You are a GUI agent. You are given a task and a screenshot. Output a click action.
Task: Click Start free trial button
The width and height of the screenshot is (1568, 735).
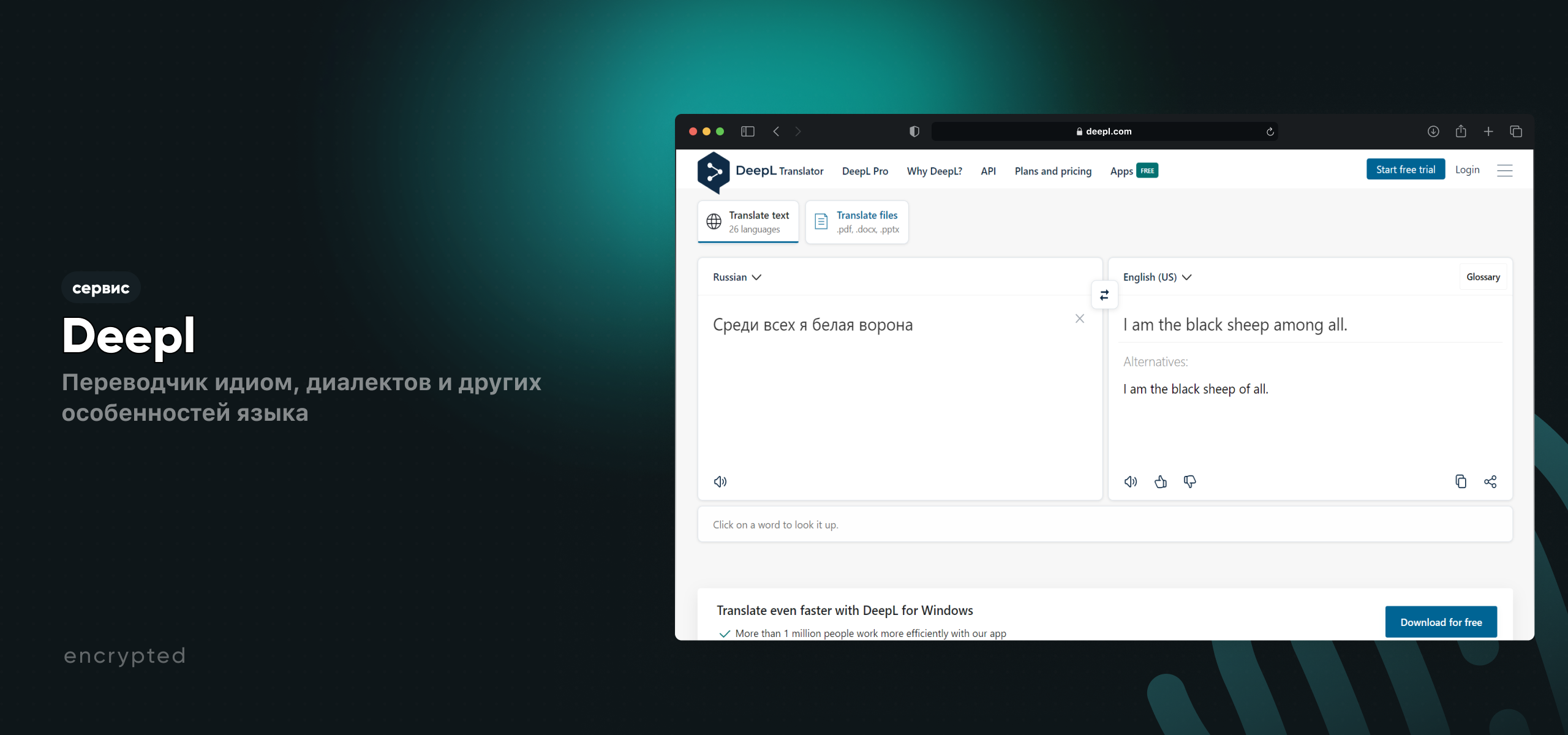coord(1405,170)
